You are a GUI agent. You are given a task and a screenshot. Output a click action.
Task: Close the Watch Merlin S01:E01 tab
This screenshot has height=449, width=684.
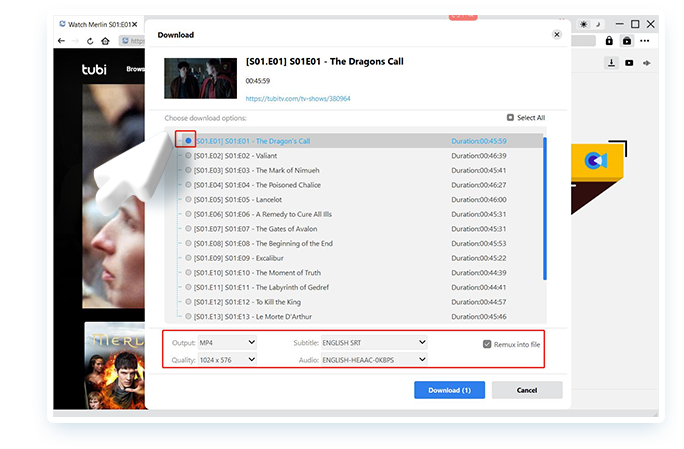(x=135, y=24)
